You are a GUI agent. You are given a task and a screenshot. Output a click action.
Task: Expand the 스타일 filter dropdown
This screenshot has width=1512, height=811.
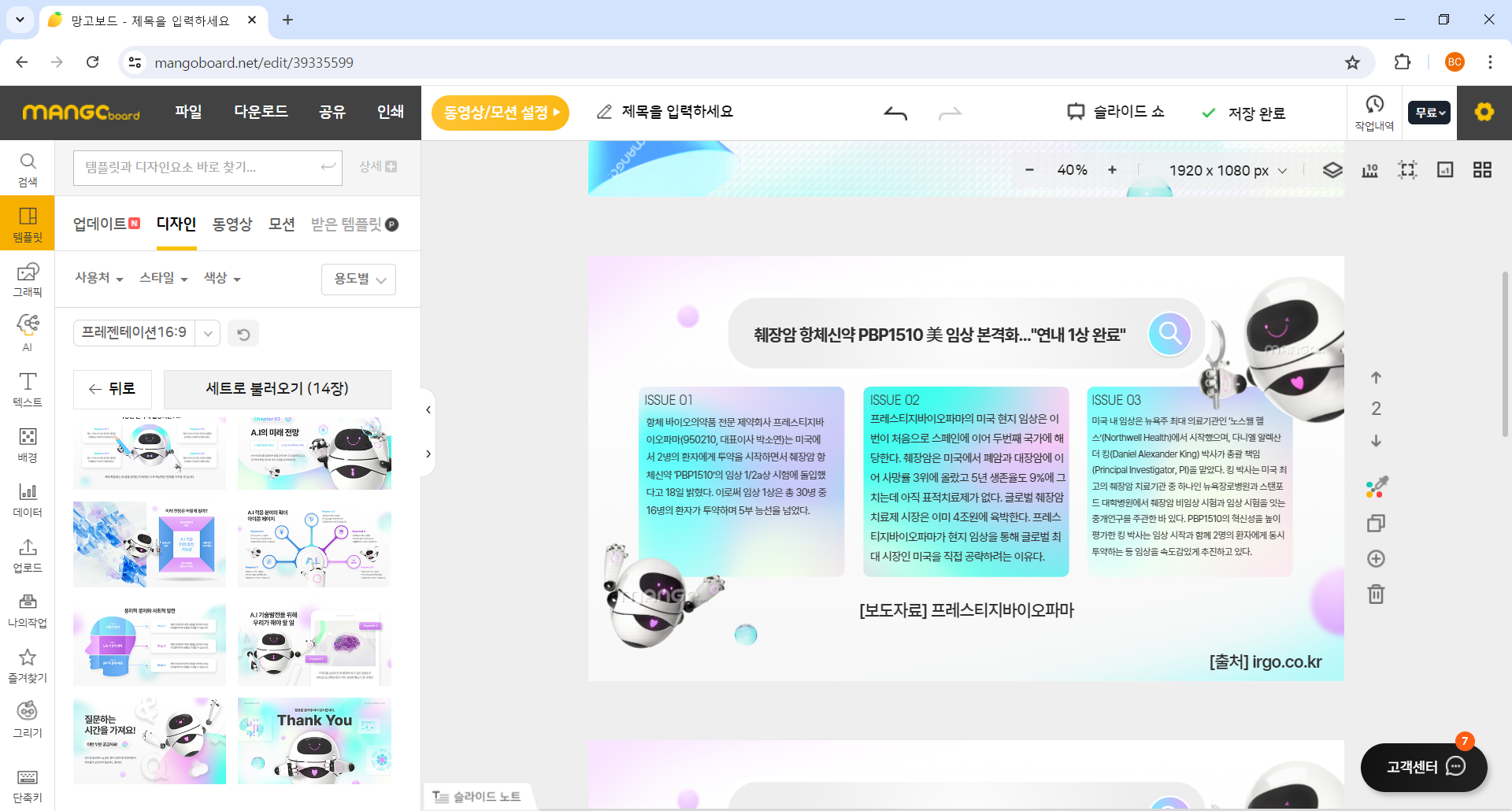(163, 278)
